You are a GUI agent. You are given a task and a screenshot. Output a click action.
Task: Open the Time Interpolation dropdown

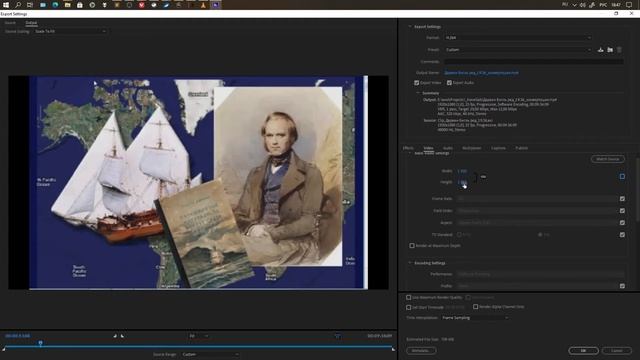475,318
